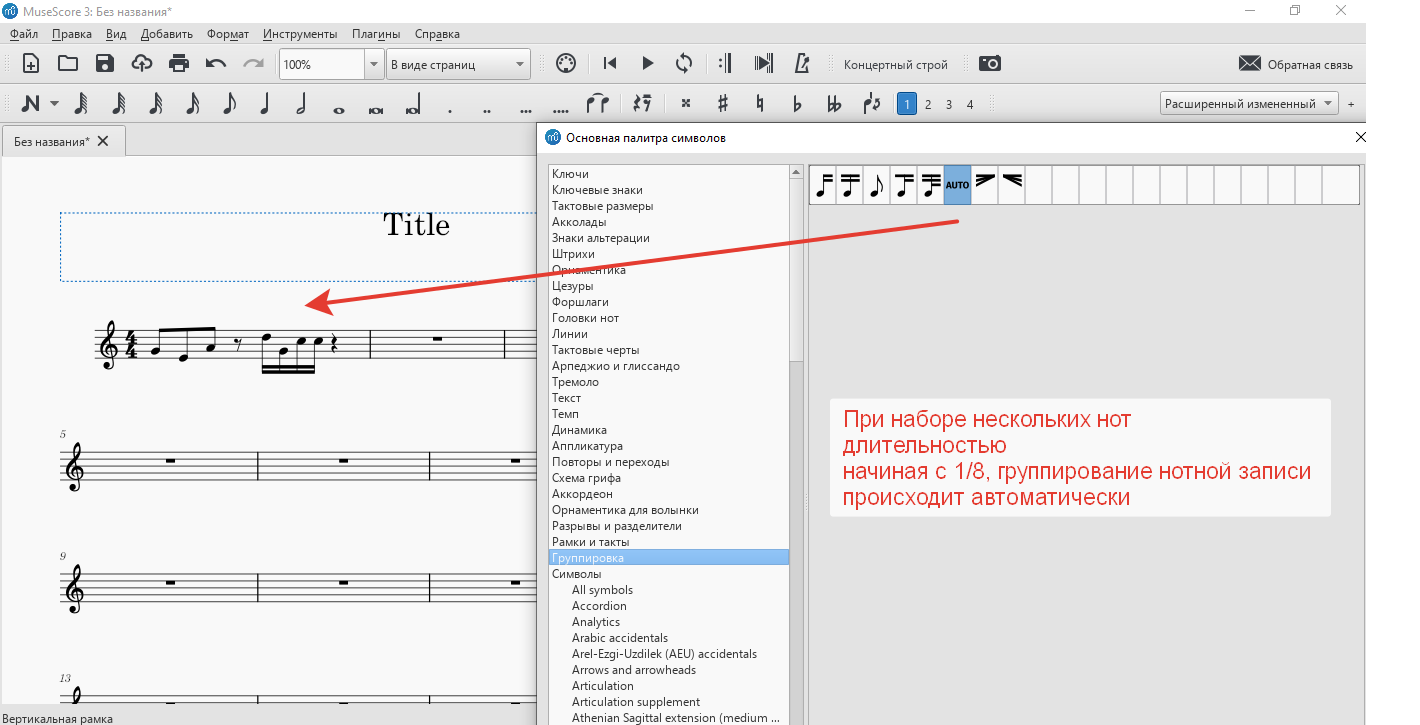Click the Обратная связь feedback button
The height and width of the screenshot is (725, 1420).
click(x=1295, y=65)
